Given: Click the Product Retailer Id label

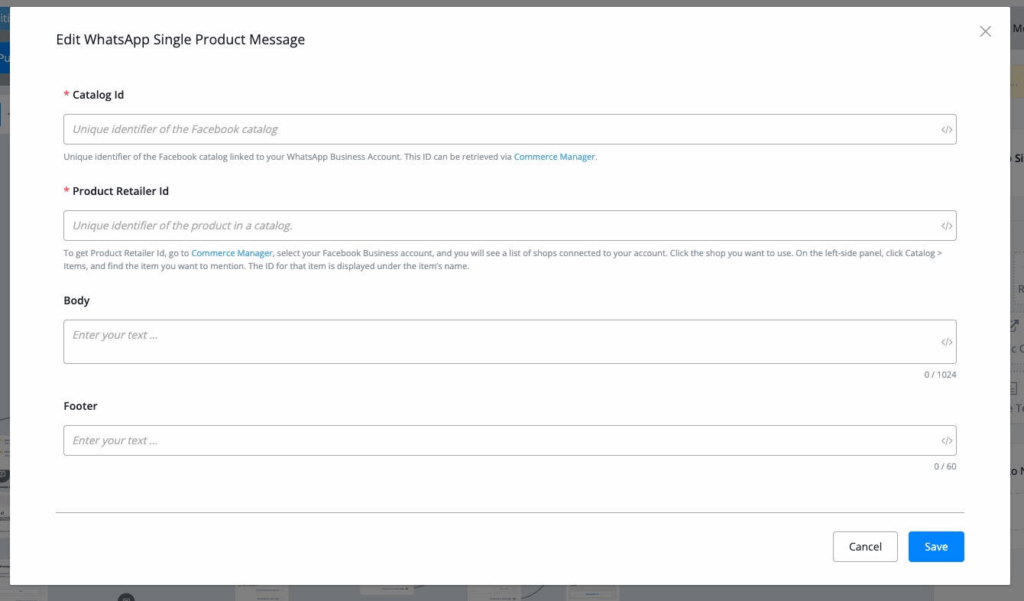Looking at the screenshot, I should [126, 191].
